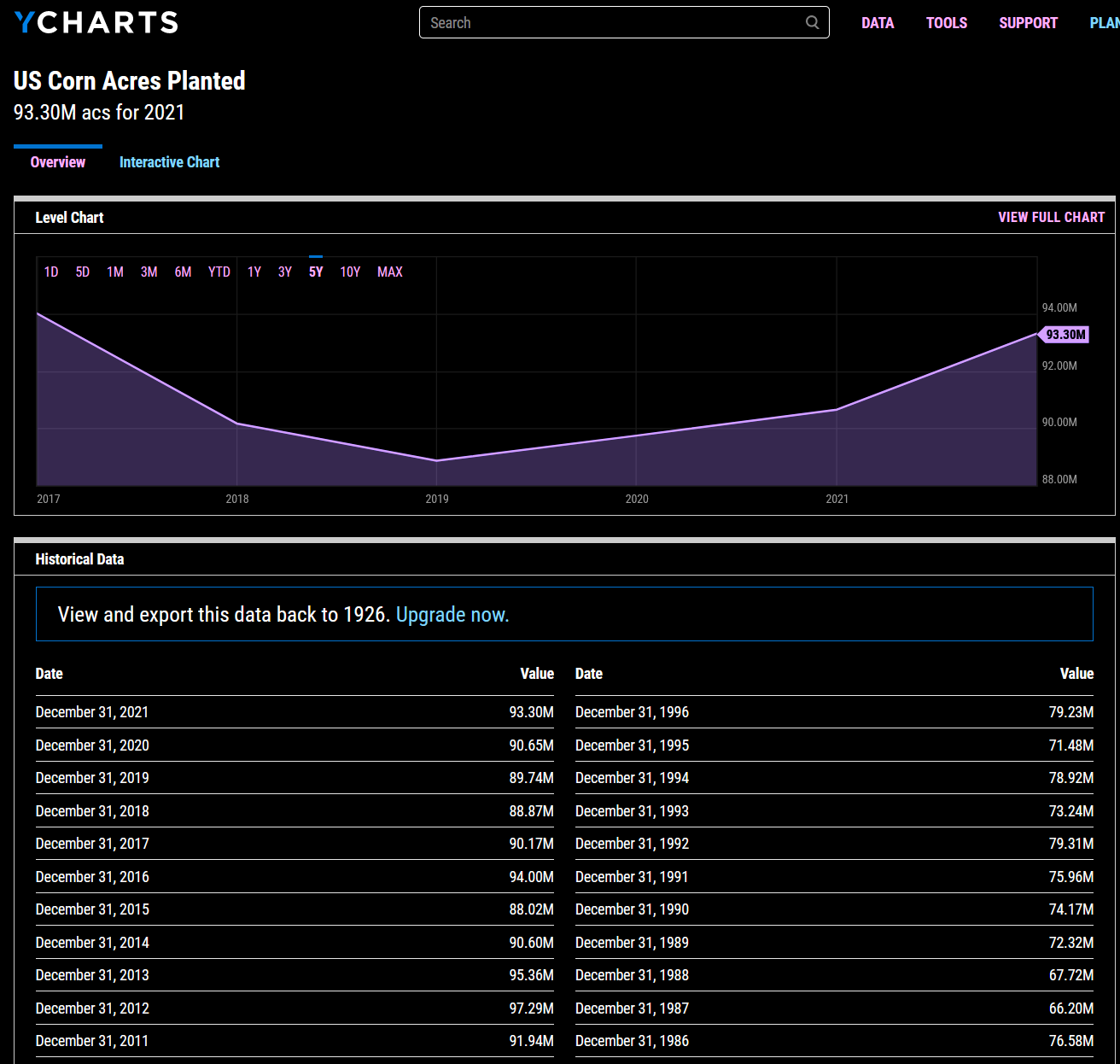Click the right table Value column header
Screen dimensions: 1120x1064
pos(1076,674)
